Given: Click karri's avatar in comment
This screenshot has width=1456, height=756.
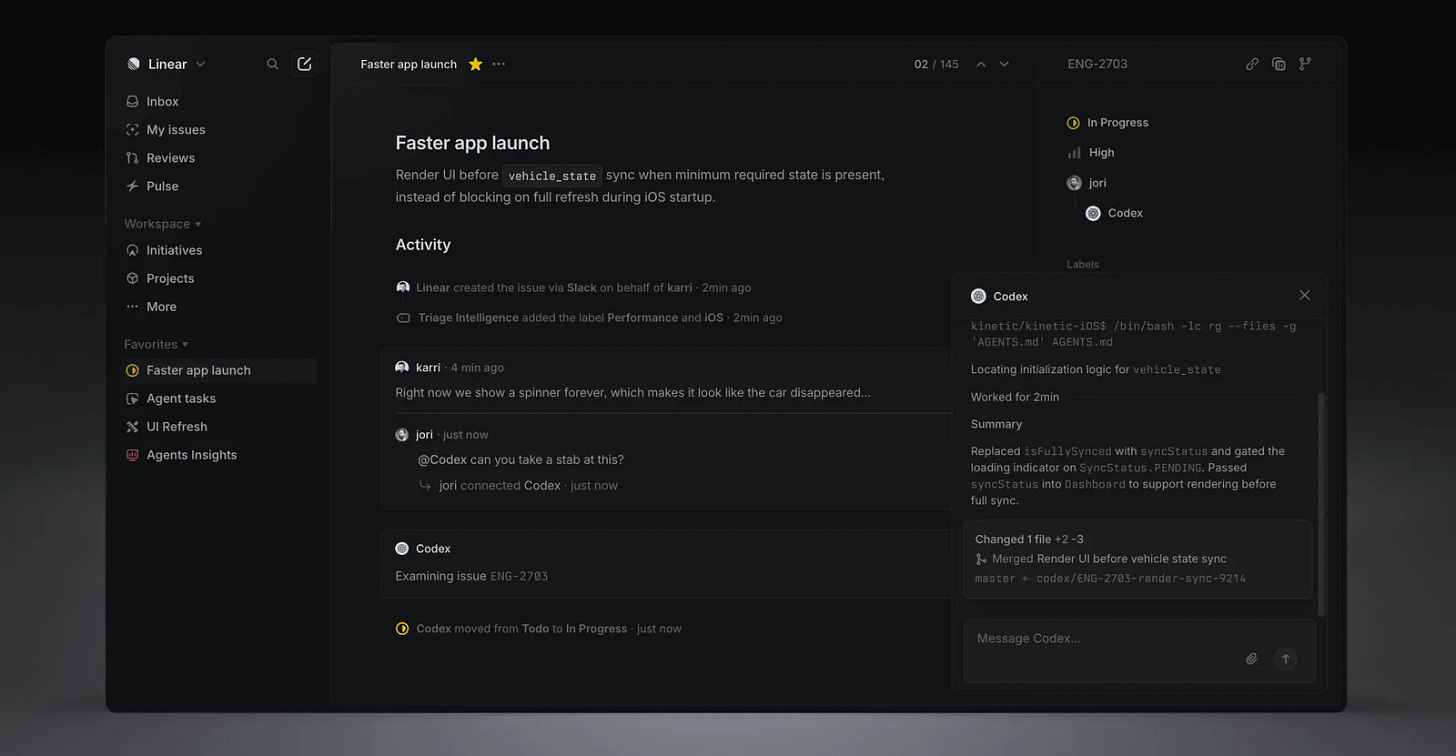Looking at the screenshot, I should 402,367.
